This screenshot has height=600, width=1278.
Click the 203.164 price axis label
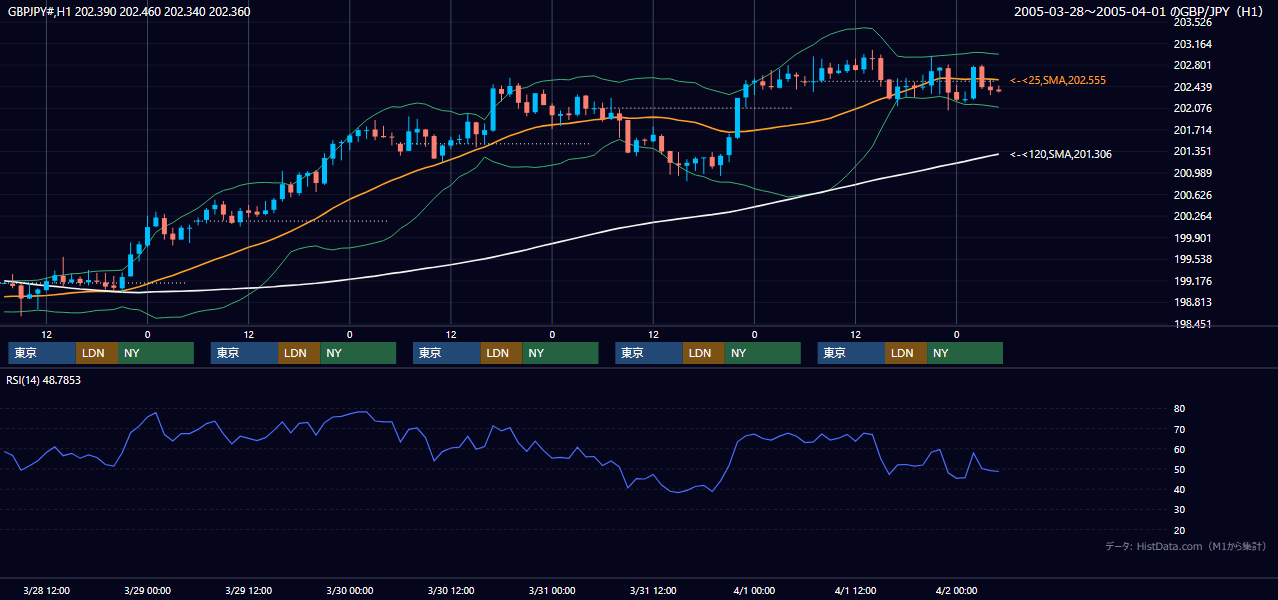click(1193, 44)
